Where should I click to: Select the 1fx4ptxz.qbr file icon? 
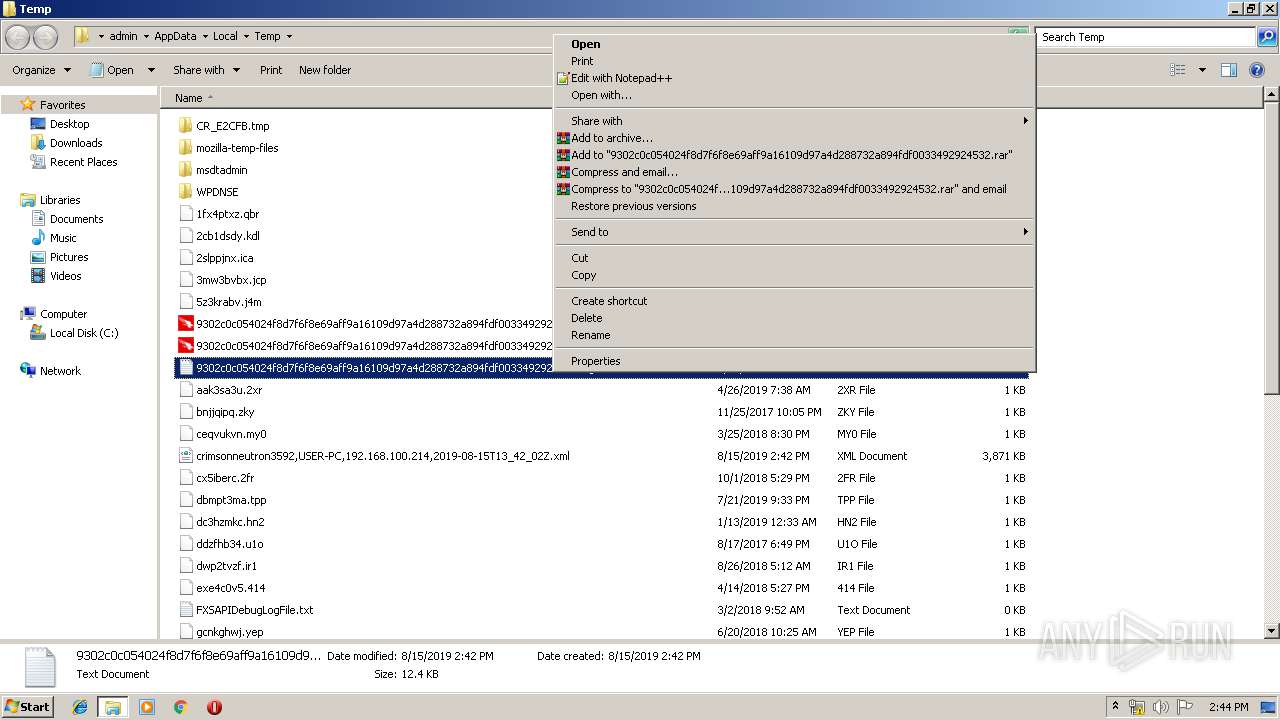(185, 214)
